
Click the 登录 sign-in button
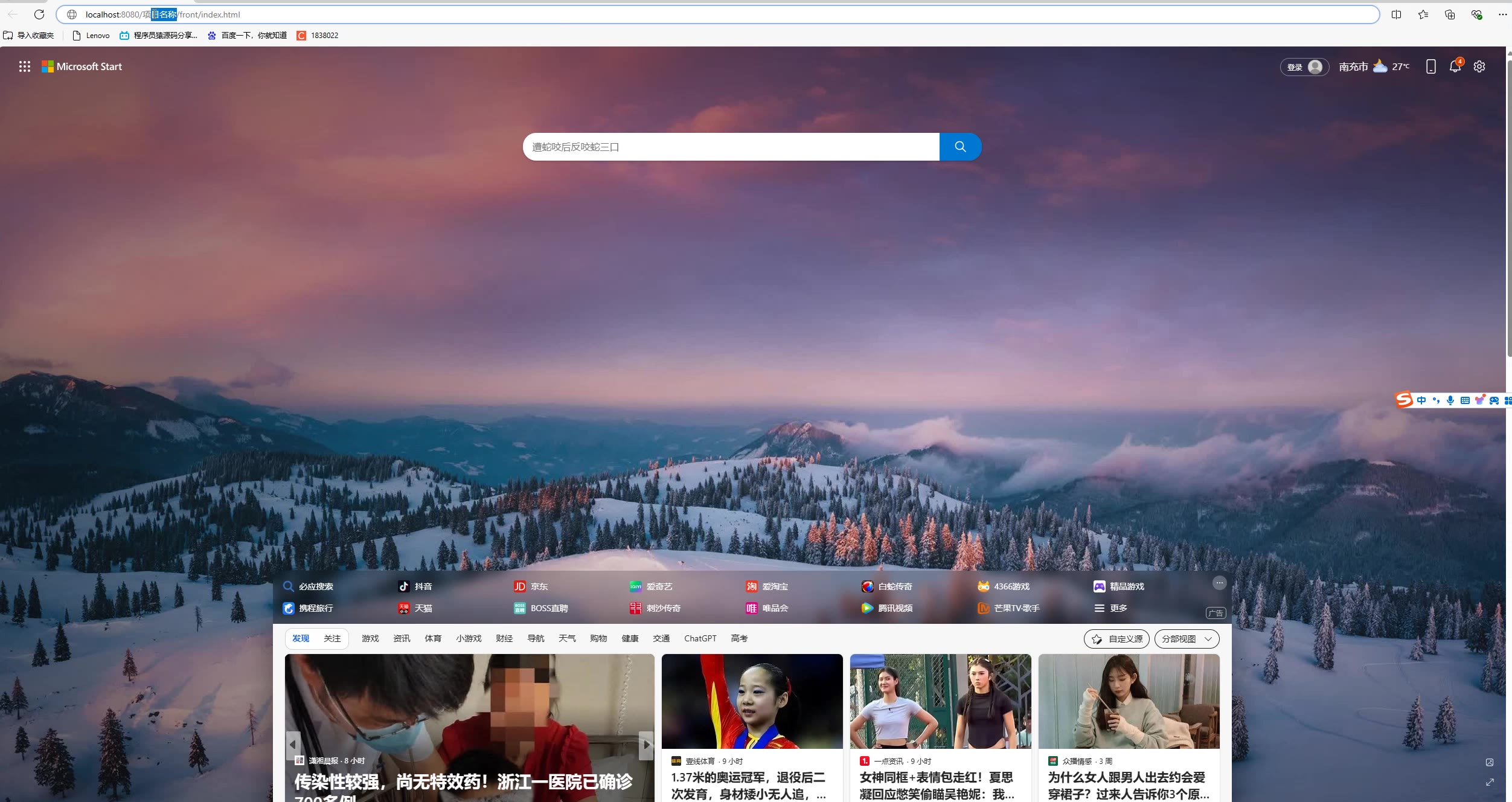pyautogui.click(x=1304, y=67)
